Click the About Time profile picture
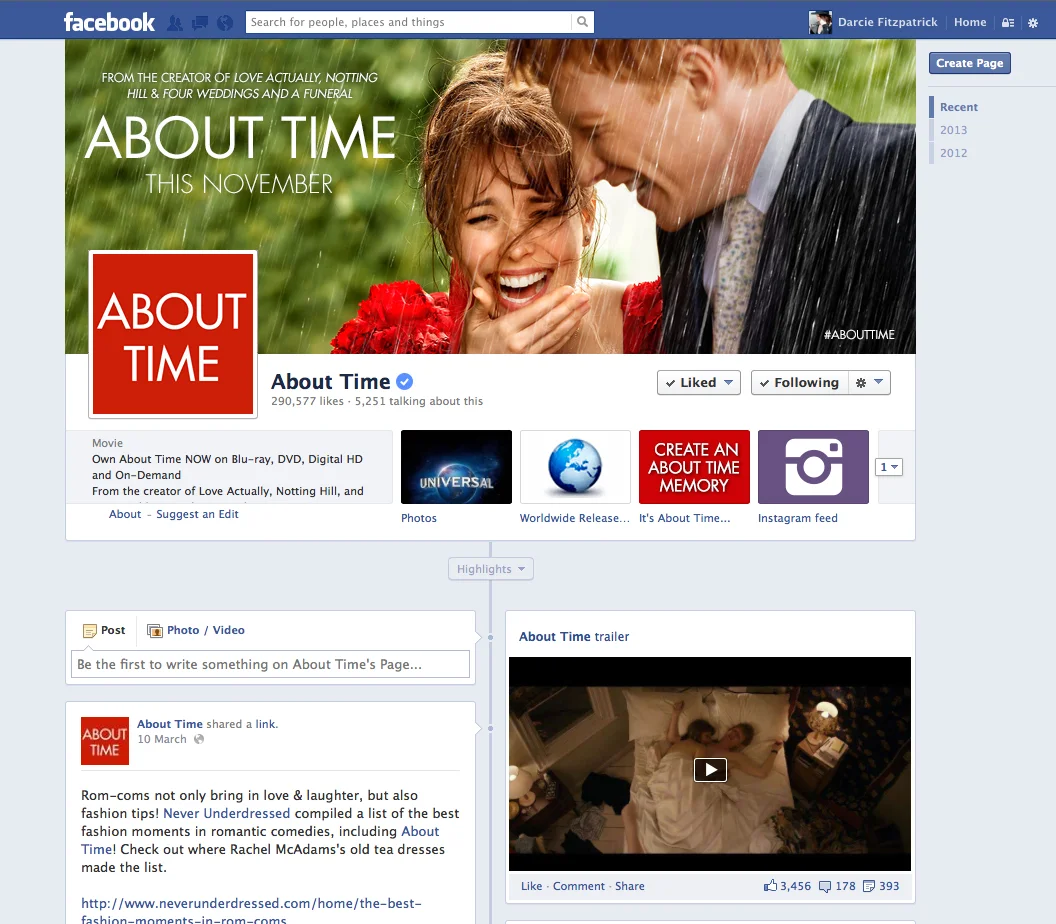The height and width of the screenshot is (924, 1056). click(173, 334)
